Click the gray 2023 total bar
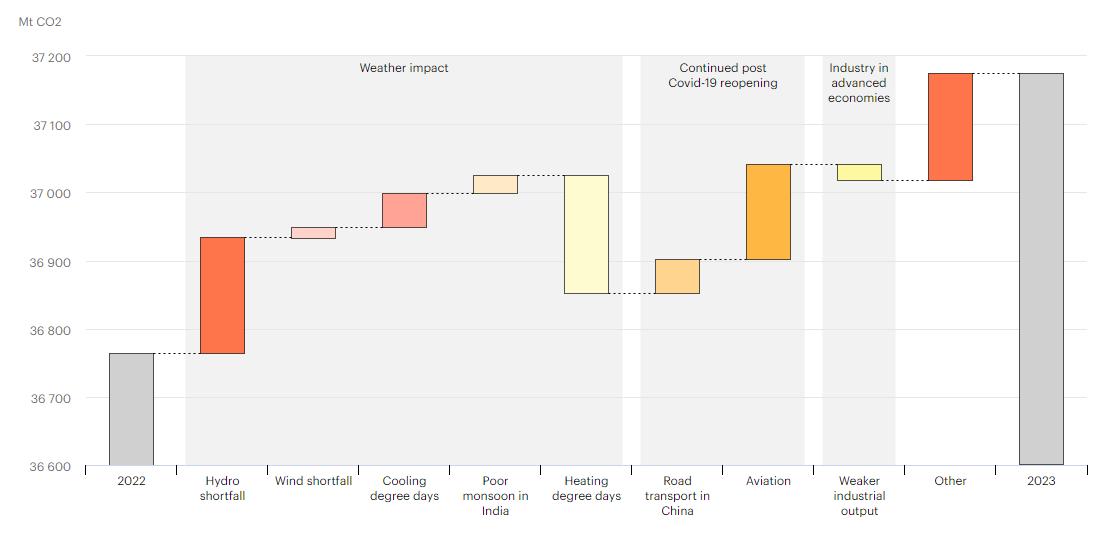Screen dimensions: 1111x537 [x=1041, y=269]
